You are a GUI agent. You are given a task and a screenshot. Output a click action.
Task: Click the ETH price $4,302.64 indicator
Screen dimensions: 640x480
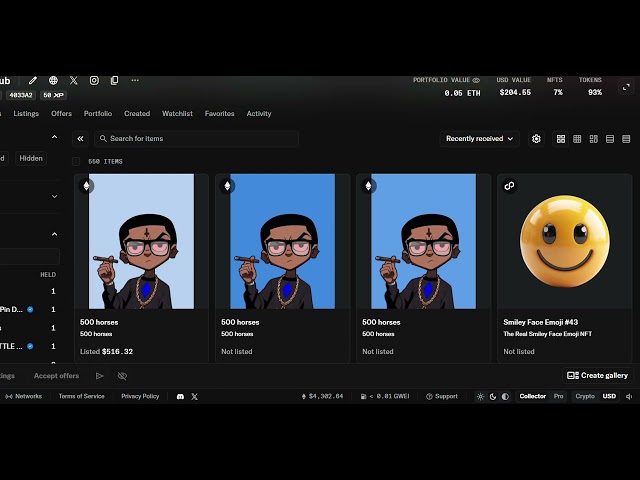(x=322, y=396)
